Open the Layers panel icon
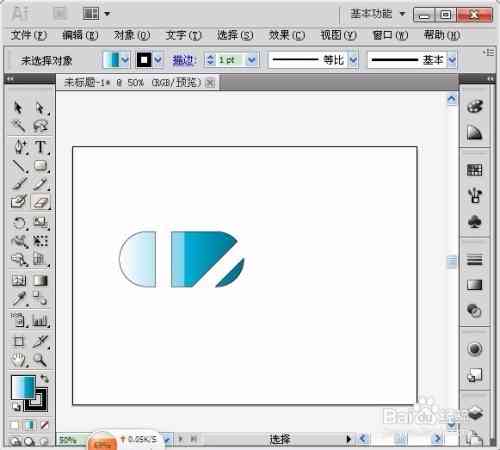Viewport: 500px width, 450px height. point(475,413)
